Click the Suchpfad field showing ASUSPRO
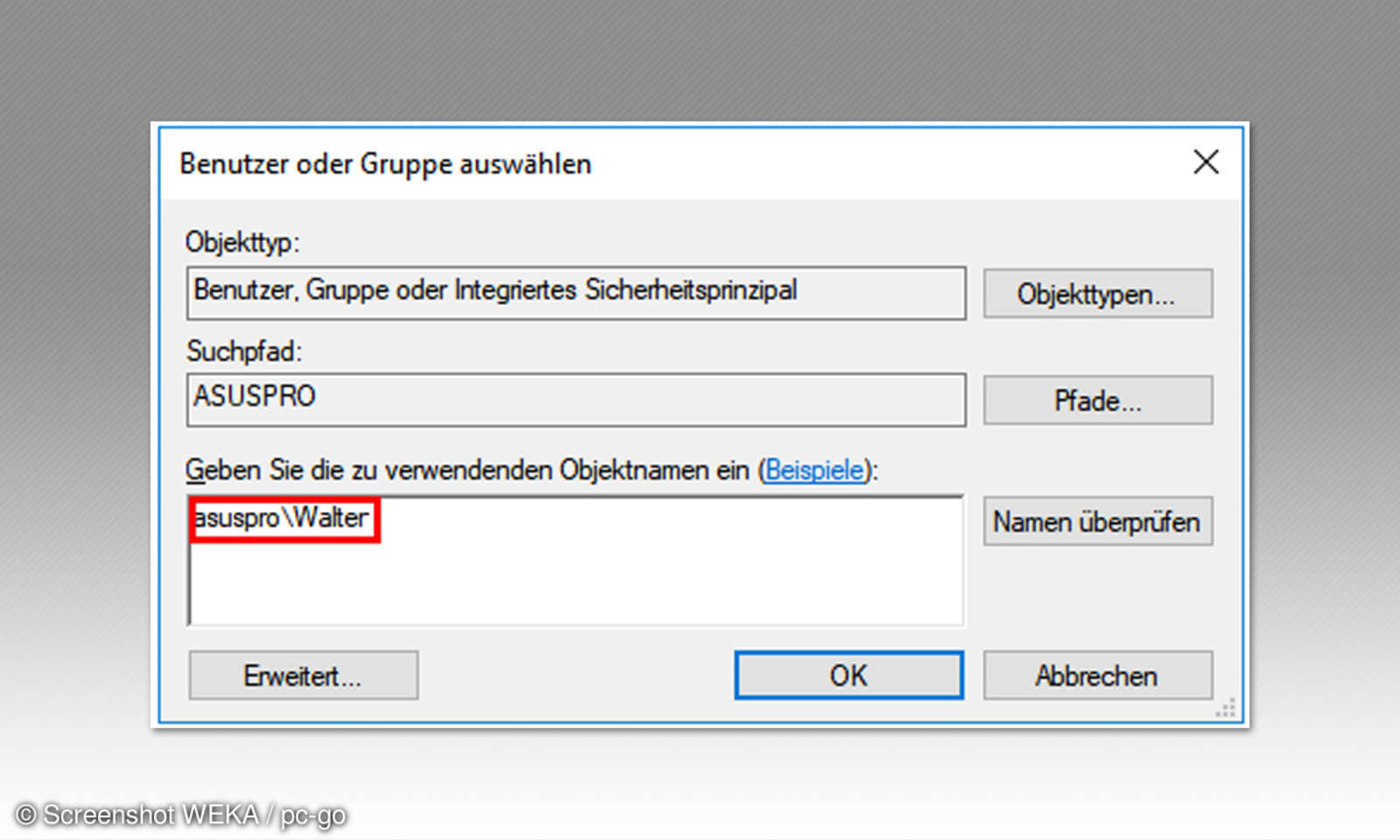The height and width of the screenshot is (840, 1400). click(576, 400)
